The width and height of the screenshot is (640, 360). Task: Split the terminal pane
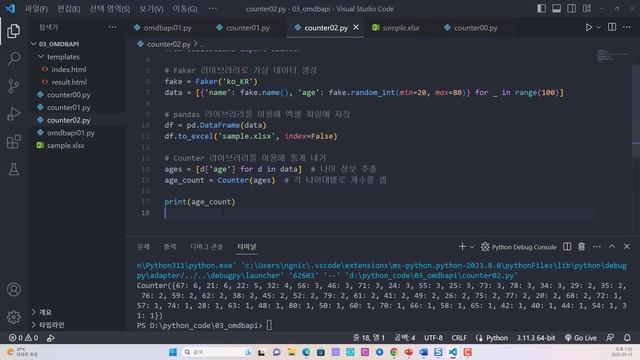point(567,247)
